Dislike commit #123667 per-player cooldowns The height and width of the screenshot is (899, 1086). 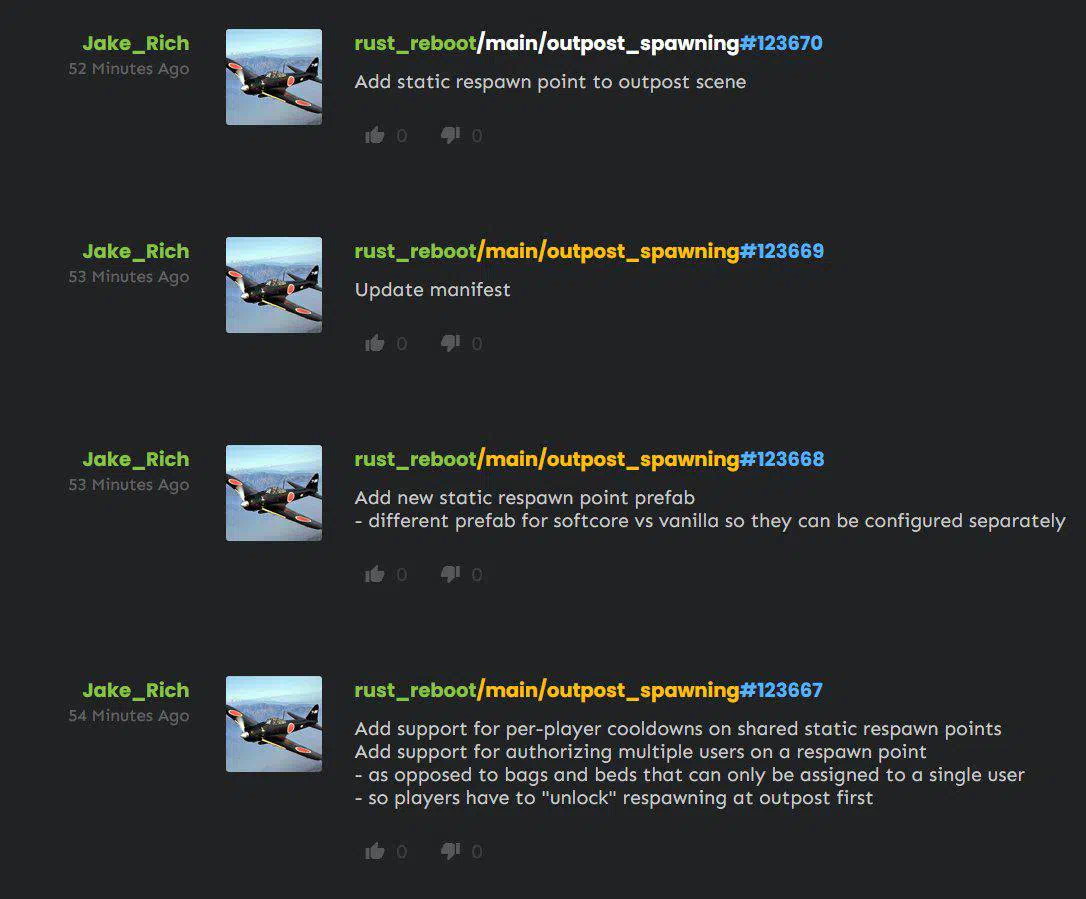point(450,851)
